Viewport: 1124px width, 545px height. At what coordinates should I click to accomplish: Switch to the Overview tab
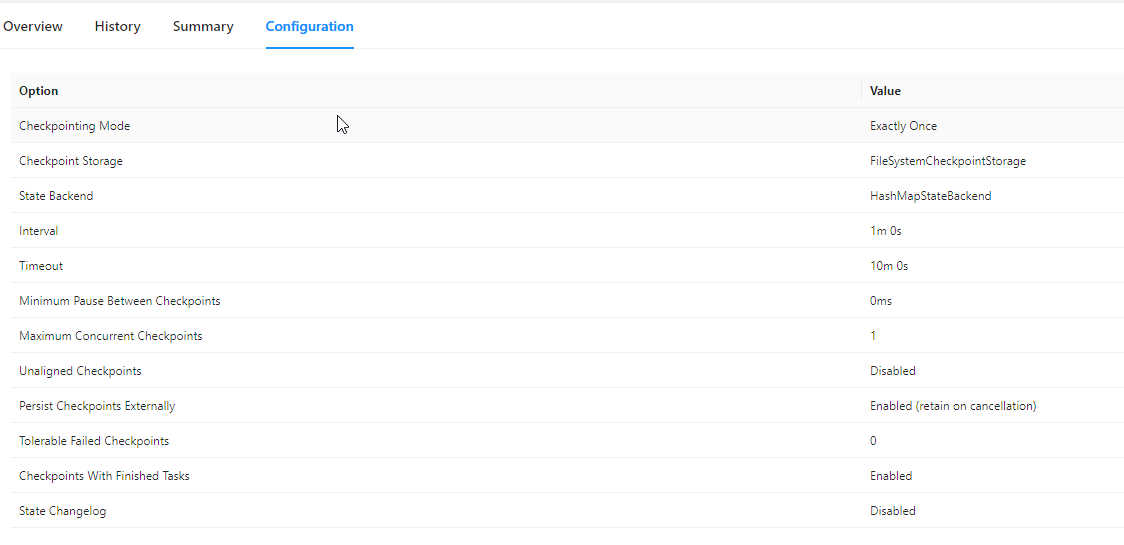[x=33, y=27]
